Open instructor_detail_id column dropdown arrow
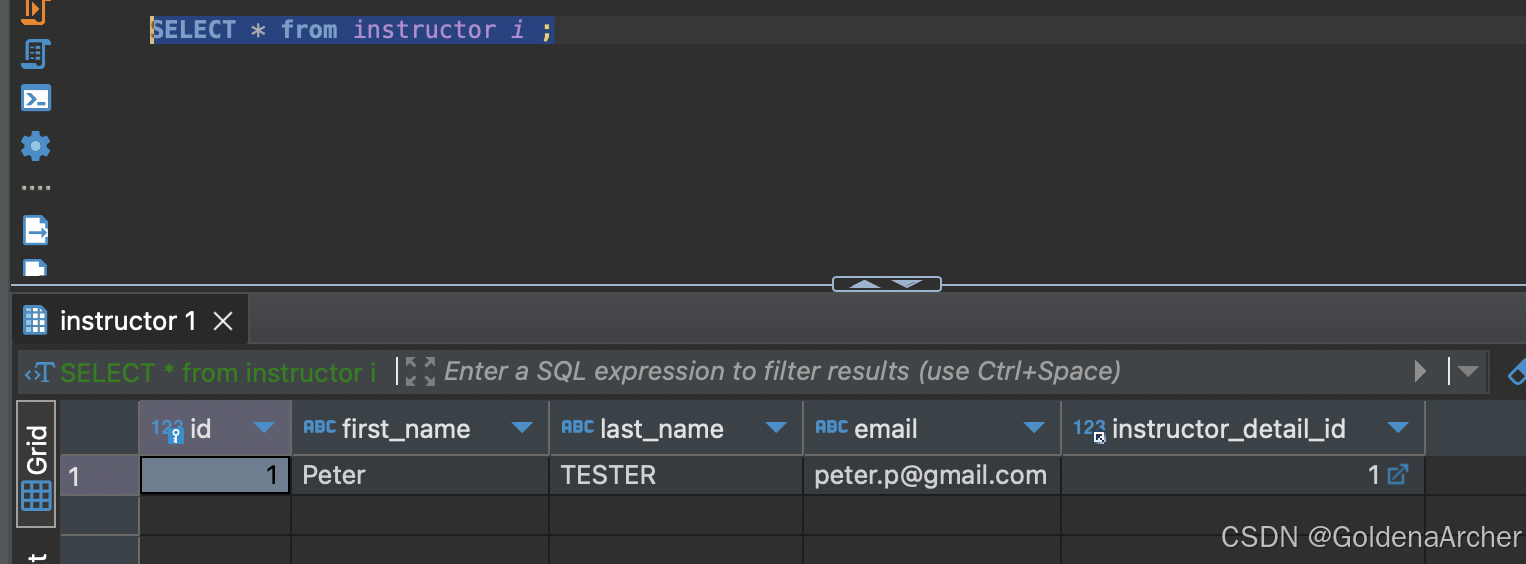 (x=1398, y=428)
